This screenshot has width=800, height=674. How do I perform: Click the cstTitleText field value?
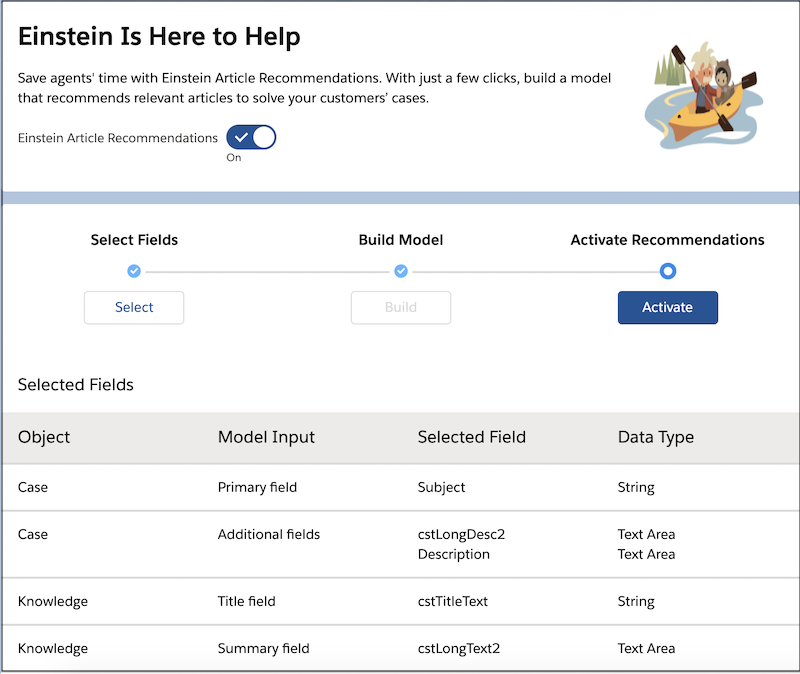453,601
